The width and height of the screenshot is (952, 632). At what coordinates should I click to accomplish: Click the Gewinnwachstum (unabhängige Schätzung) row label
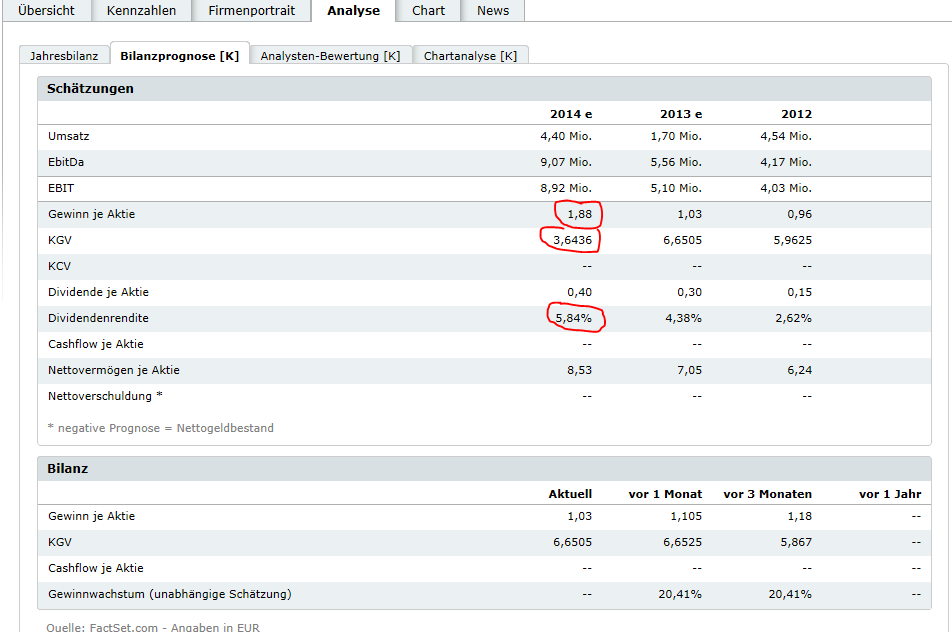[169, 594]
